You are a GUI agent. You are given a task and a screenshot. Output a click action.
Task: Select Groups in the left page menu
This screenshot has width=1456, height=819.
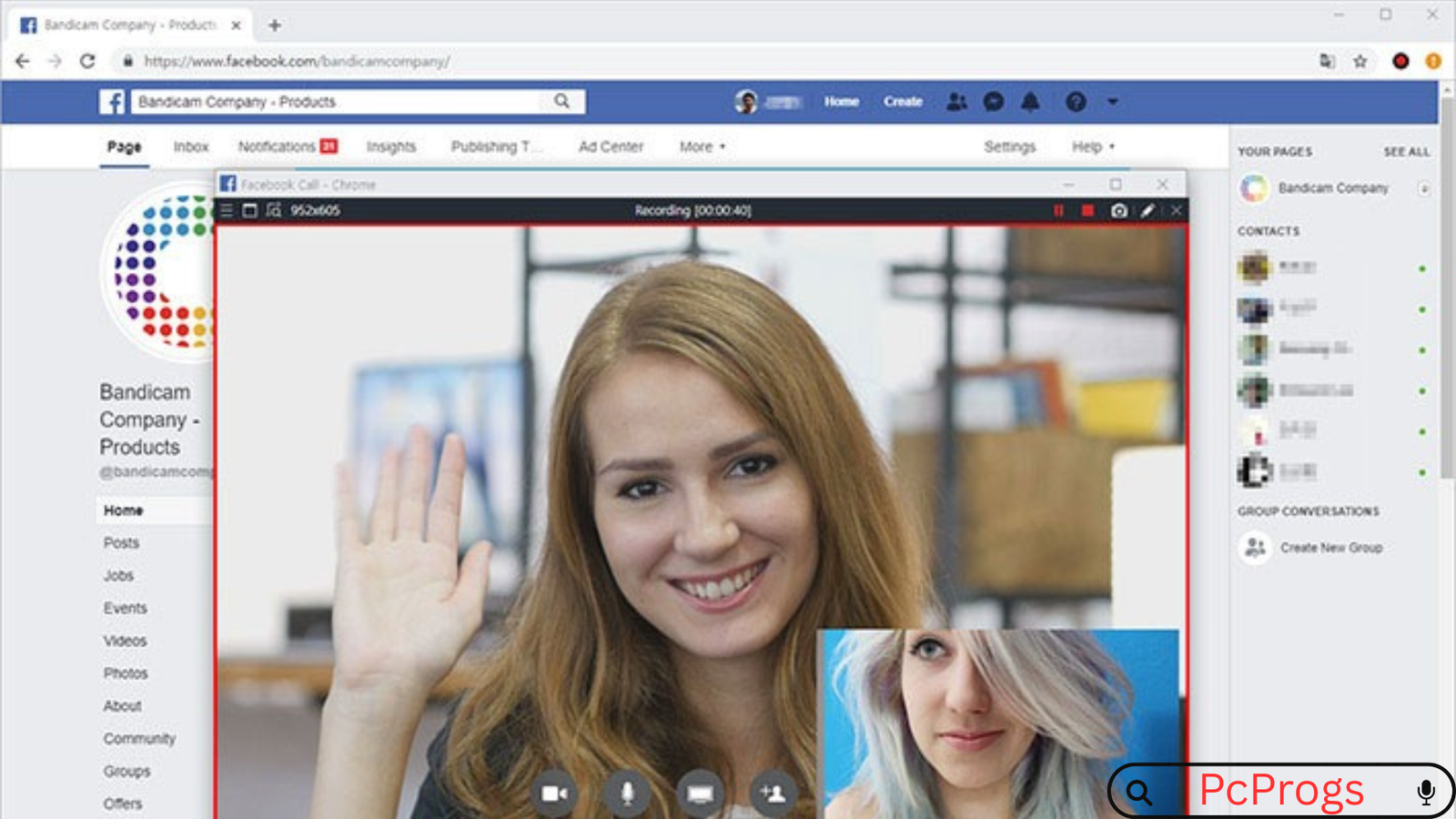pyautogui.click(x=126, y=772)
